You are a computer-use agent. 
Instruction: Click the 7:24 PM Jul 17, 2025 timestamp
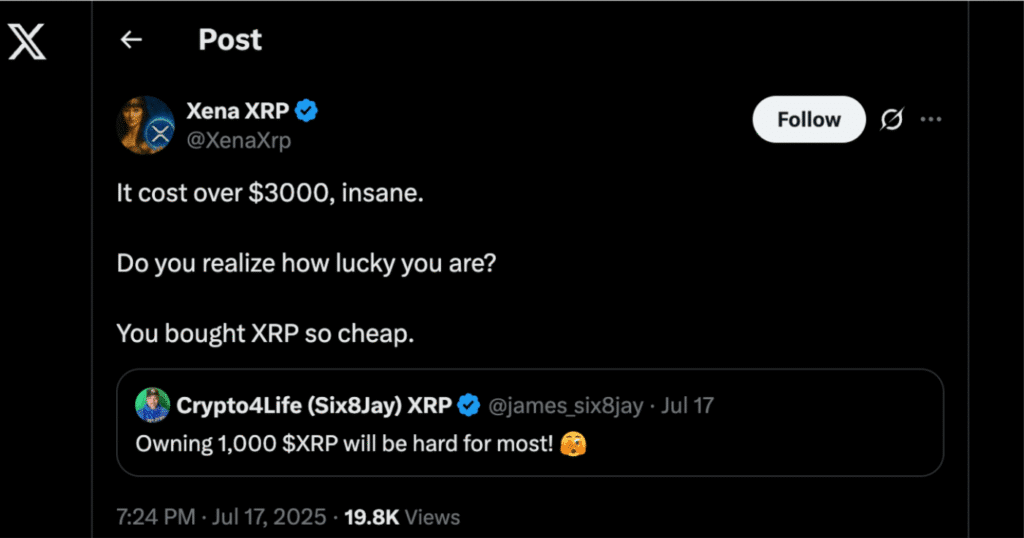[x=221, y=517]
